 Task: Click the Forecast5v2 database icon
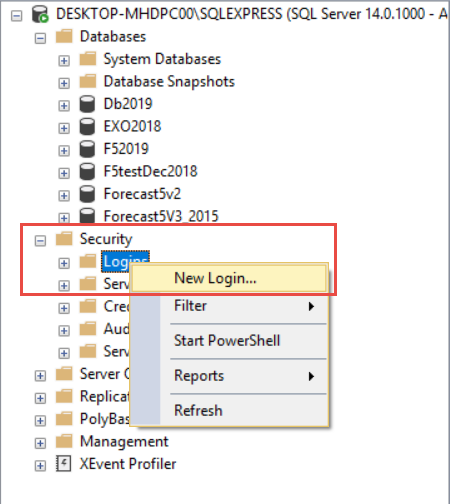click(x=87, y=194)
